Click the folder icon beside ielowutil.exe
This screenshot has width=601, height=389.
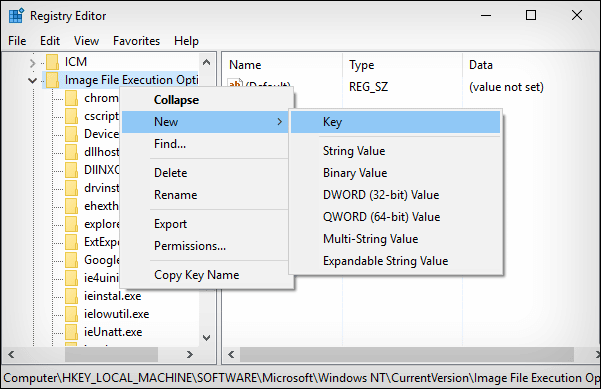pos(72,314)
